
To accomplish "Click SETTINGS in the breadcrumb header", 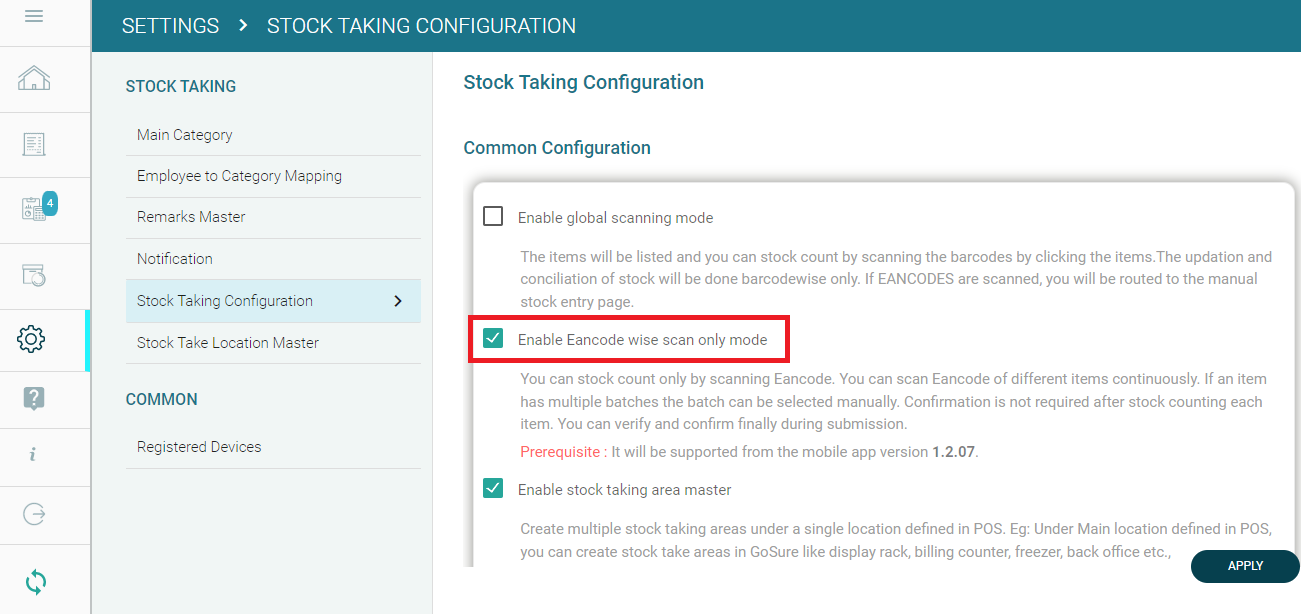I will coord(170,26).
